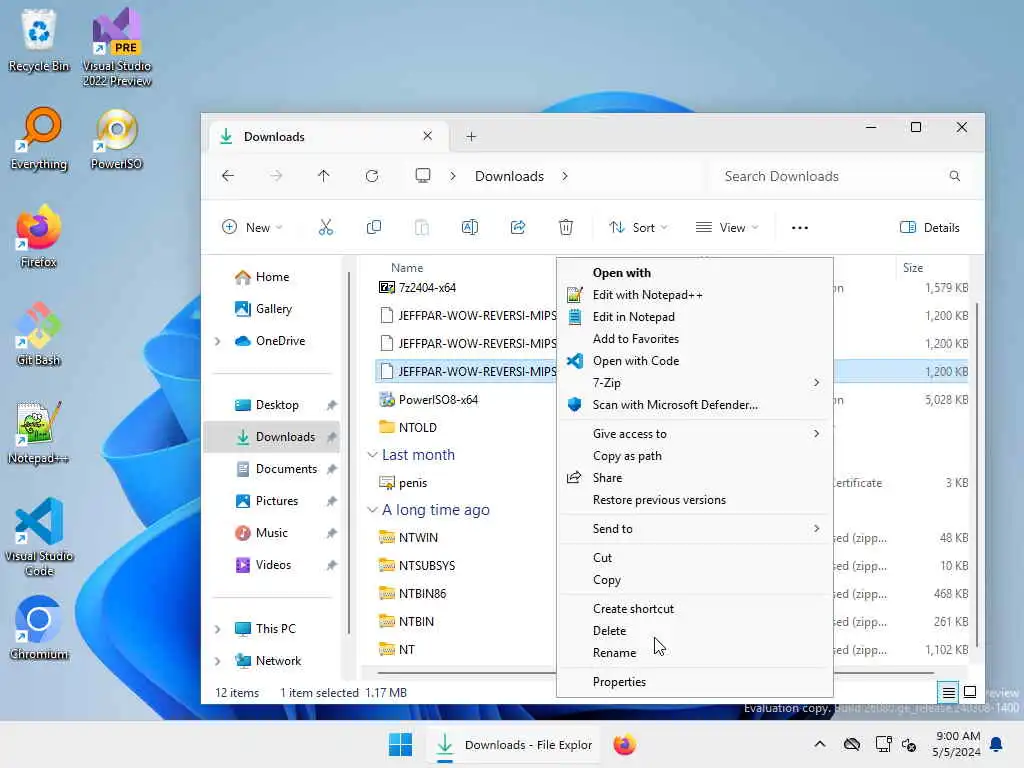Open the Sort dropdown
The width and height of the screenshot is (1024, 768).
coord(638,227)
